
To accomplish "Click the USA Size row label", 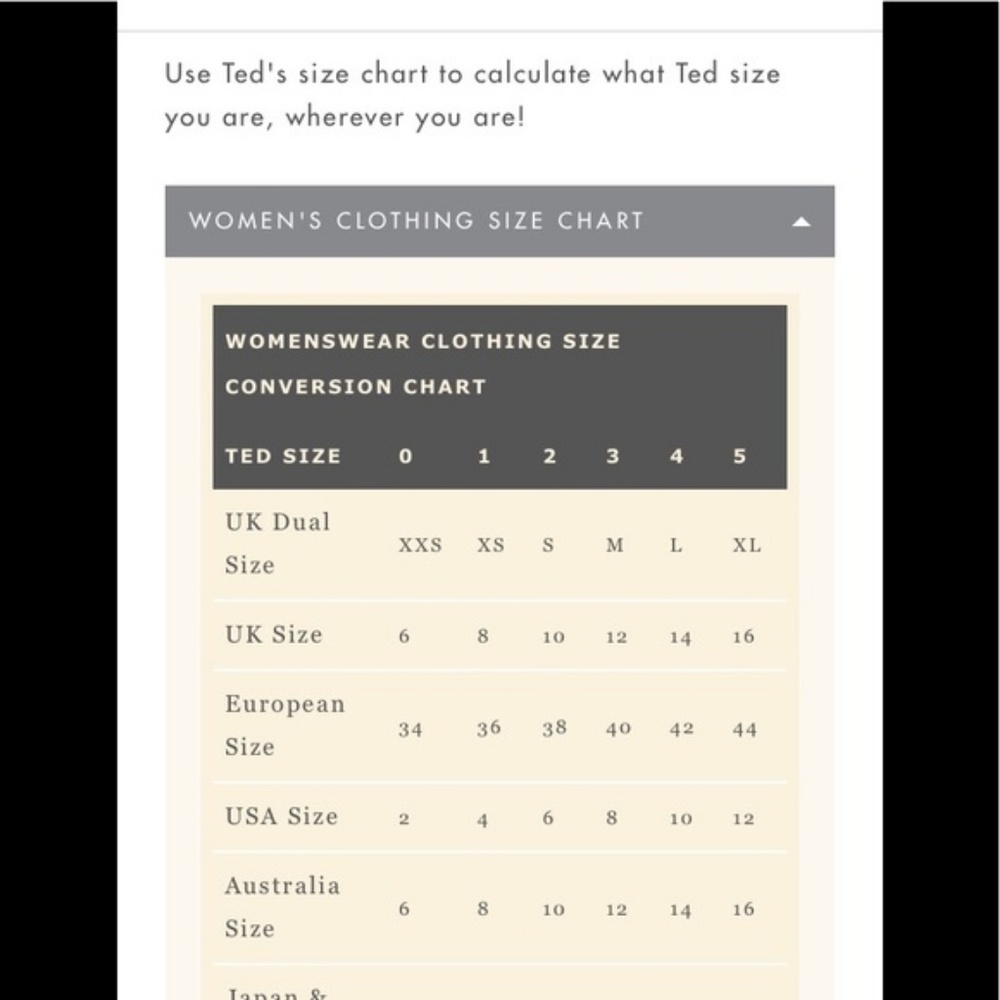I will (281, 816).
